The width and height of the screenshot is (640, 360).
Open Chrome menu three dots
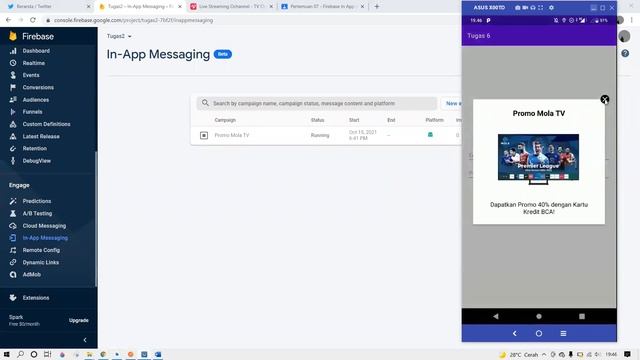click(632, 20)
